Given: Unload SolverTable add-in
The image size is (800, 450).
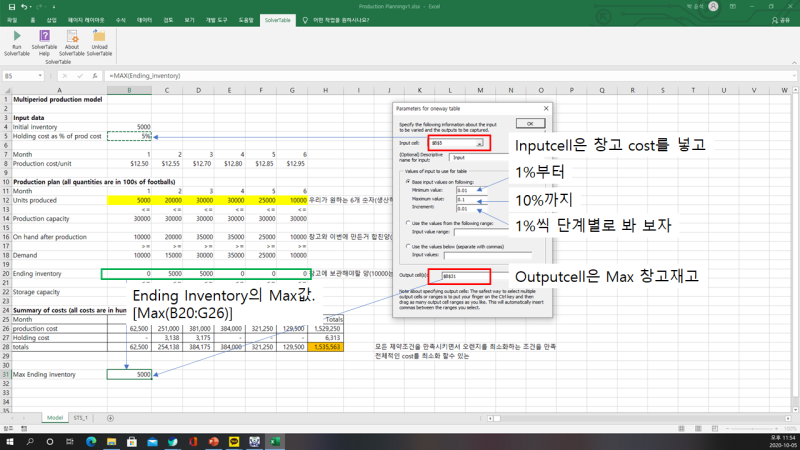Looking at the screenshot, I should (99, 43).
